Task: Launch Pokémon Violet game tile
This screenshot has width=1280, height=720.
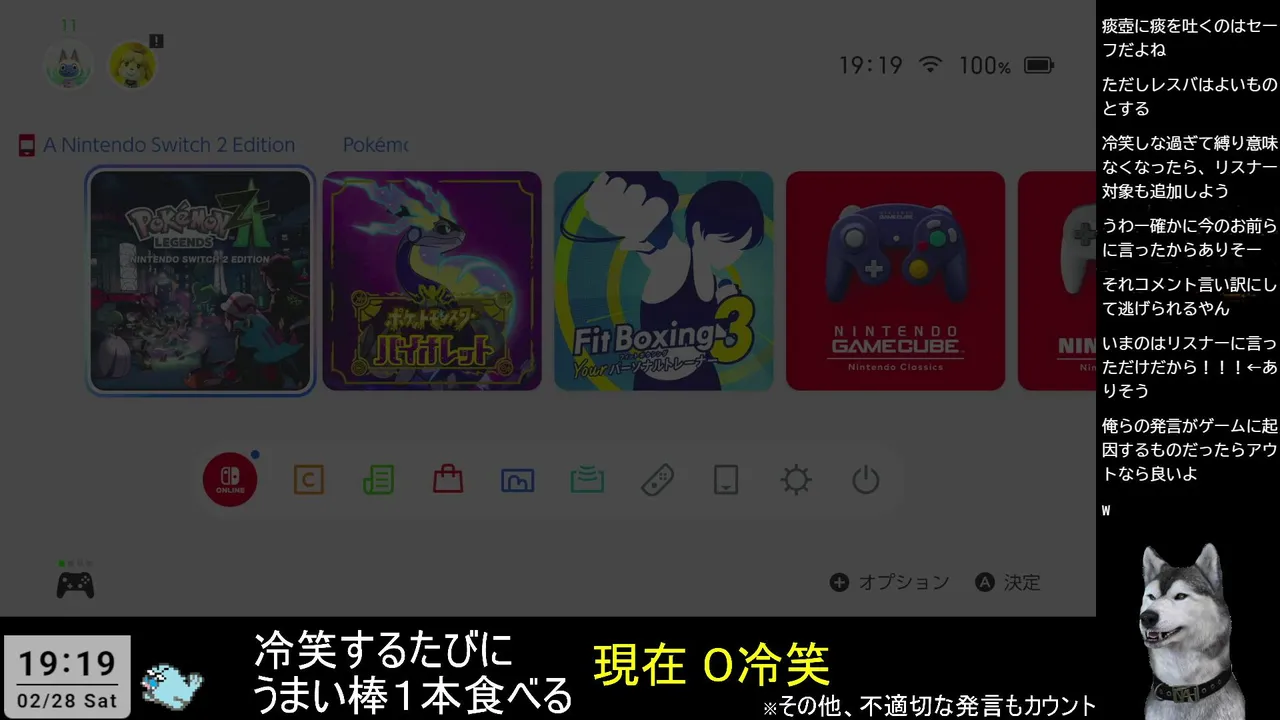Action: [x=432, y=281]
